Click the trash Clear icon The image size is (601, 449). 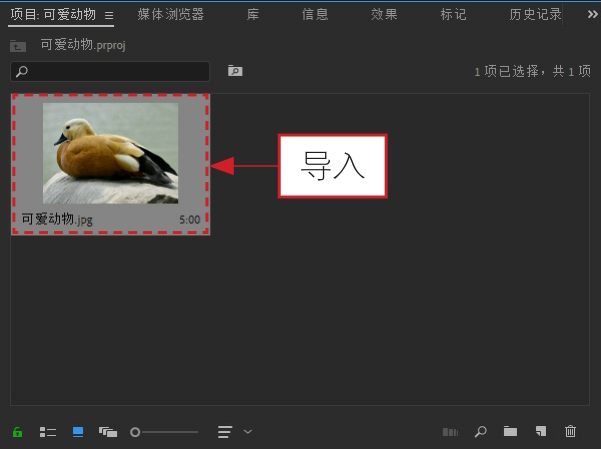(570, 431)
